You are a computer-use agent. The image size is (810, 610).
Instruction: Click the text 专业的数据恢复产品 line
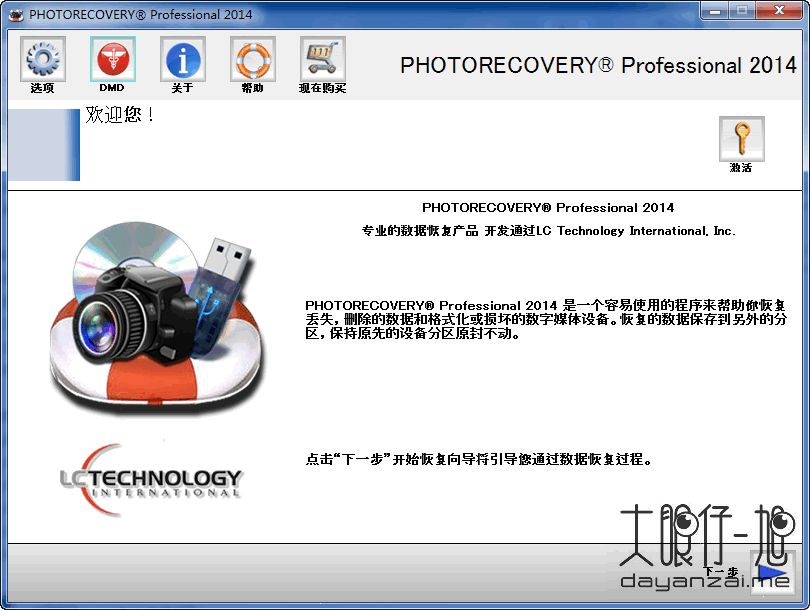click(x=548, y=231)
